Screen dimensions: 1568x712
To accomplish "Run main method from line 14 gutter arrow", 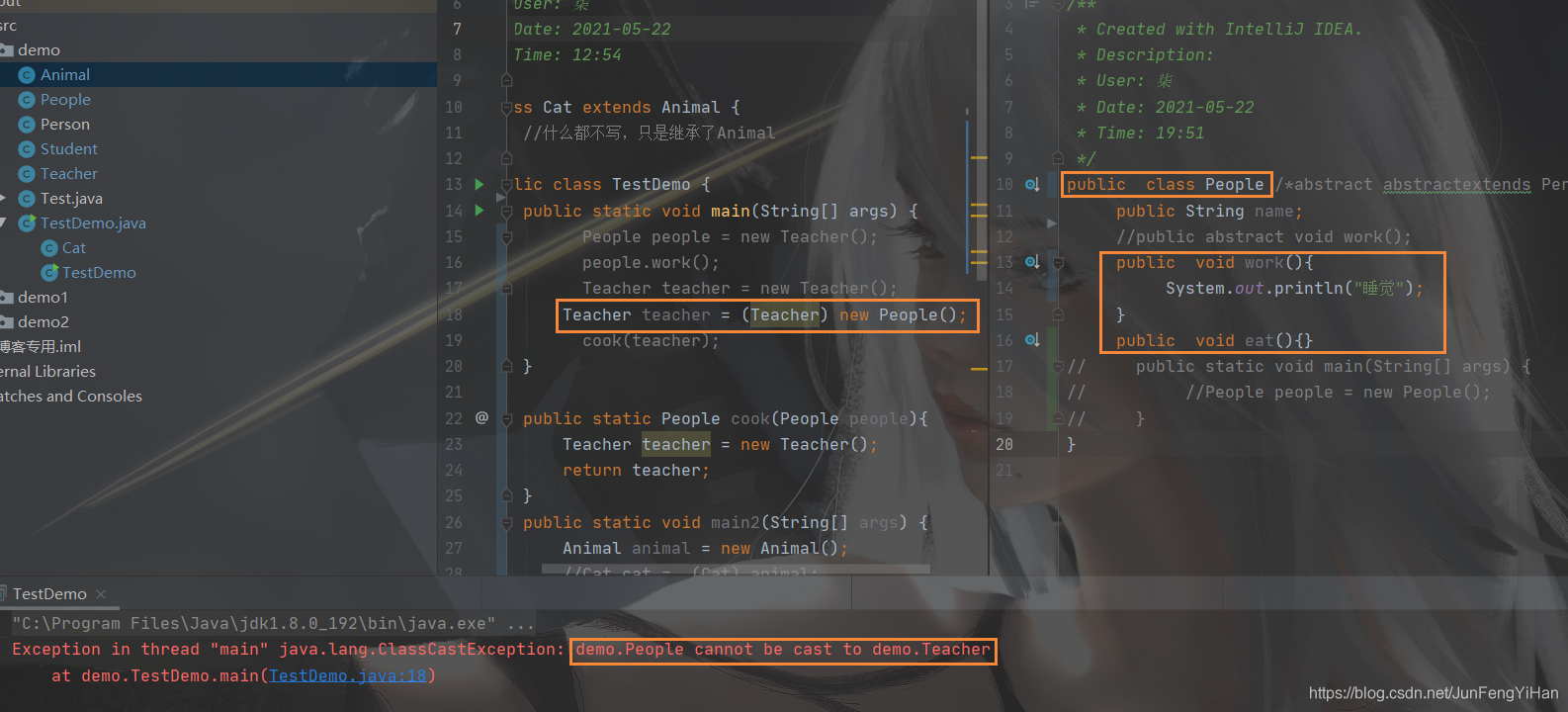I will tap(479, 210).
